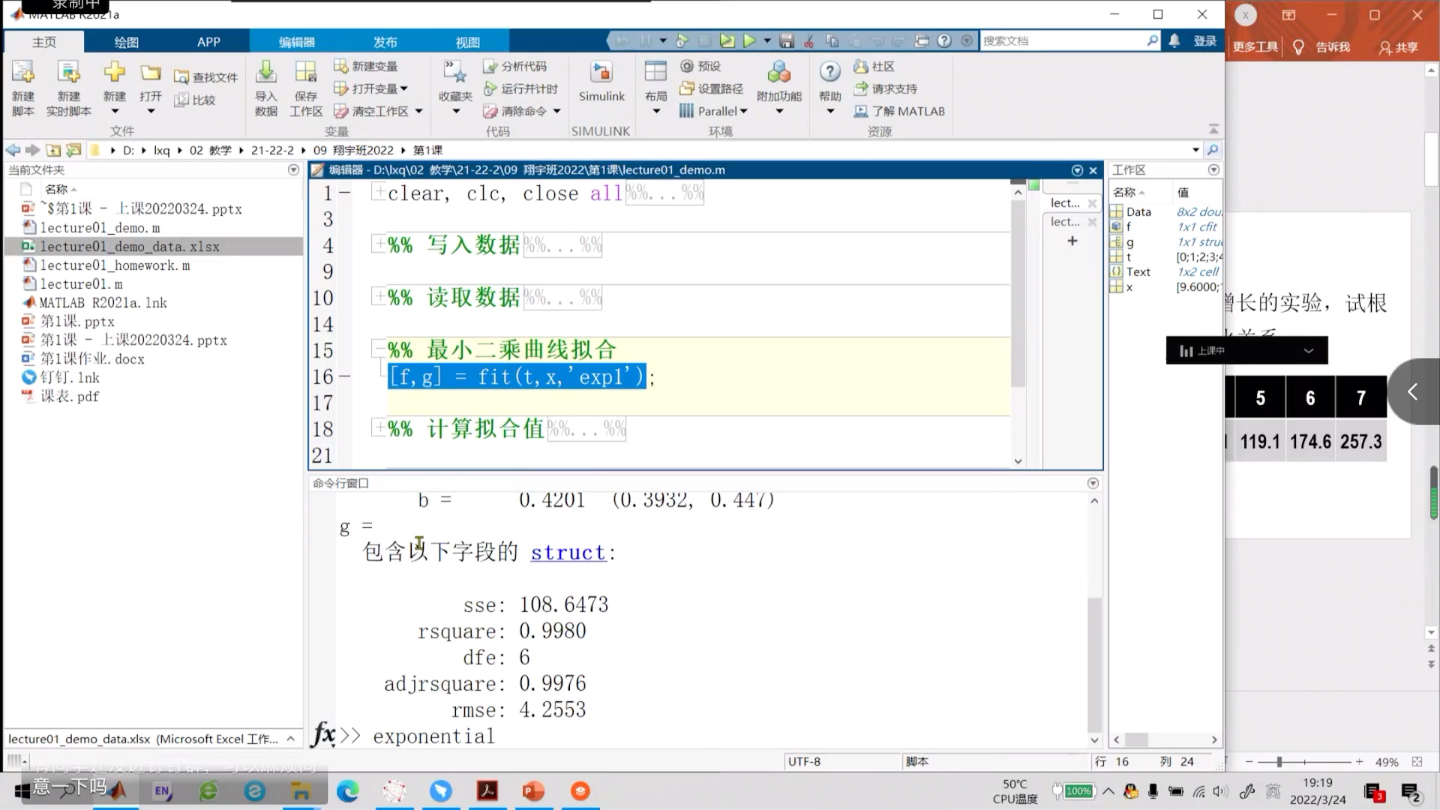
Task: Switch to the APP ribbon tab
Action: pos(208,41)
